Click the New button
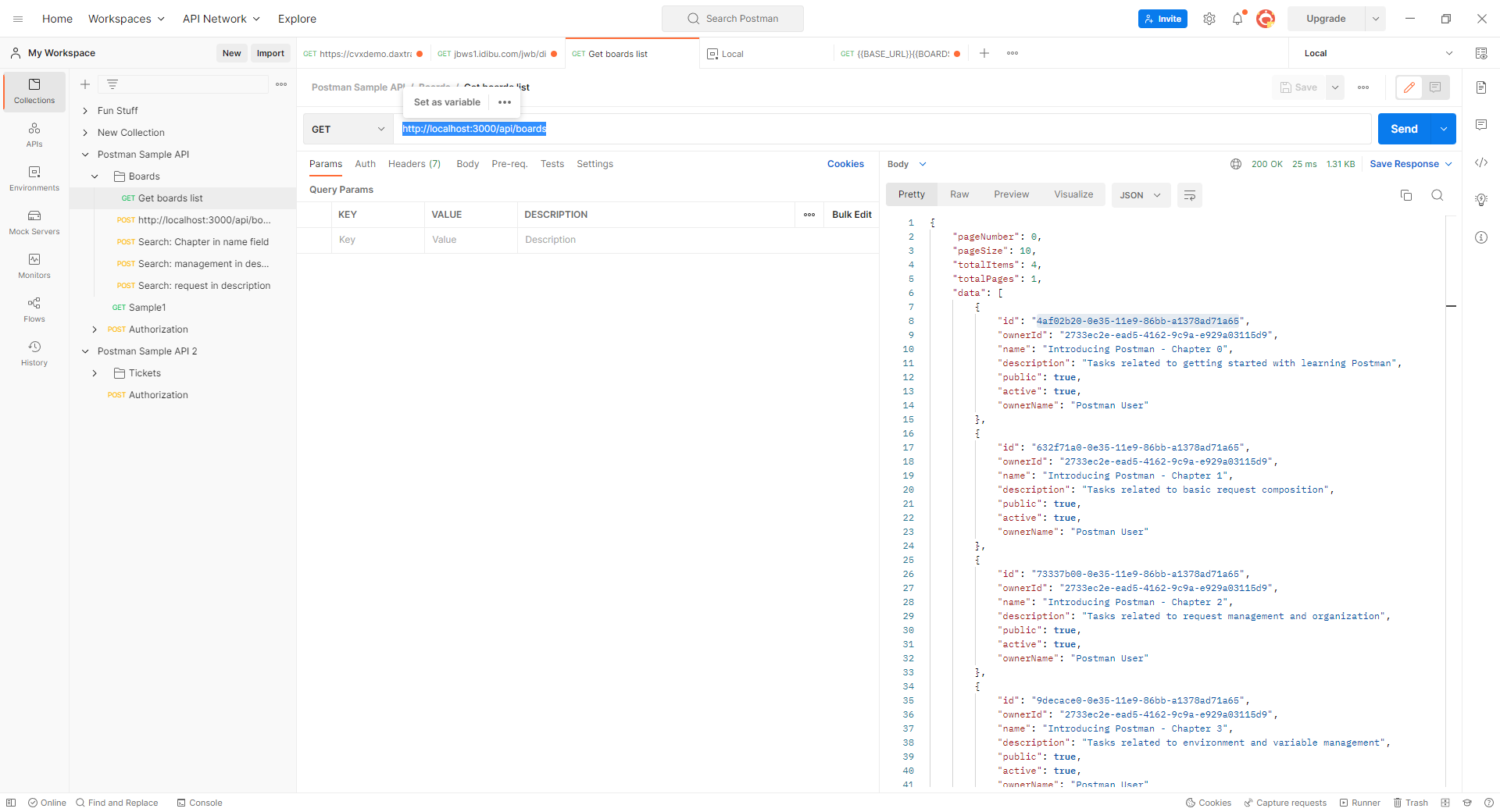The height and width of the screenshot is (812, 1500). (231, 53)
